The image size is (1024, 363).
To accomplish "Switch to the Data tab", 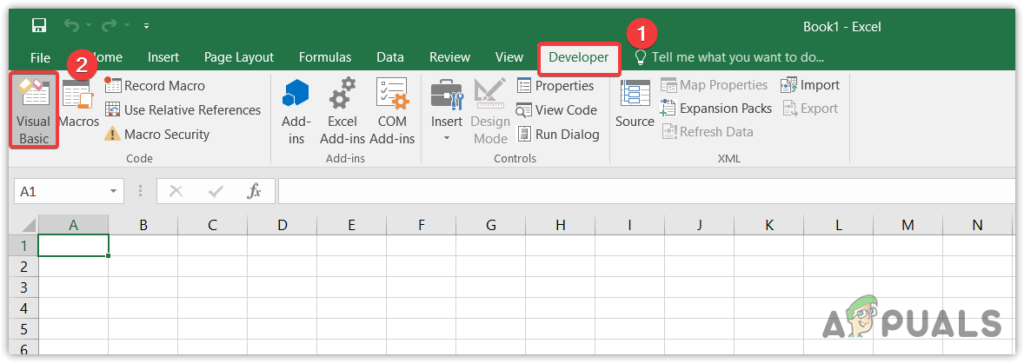I will [390, 57].
